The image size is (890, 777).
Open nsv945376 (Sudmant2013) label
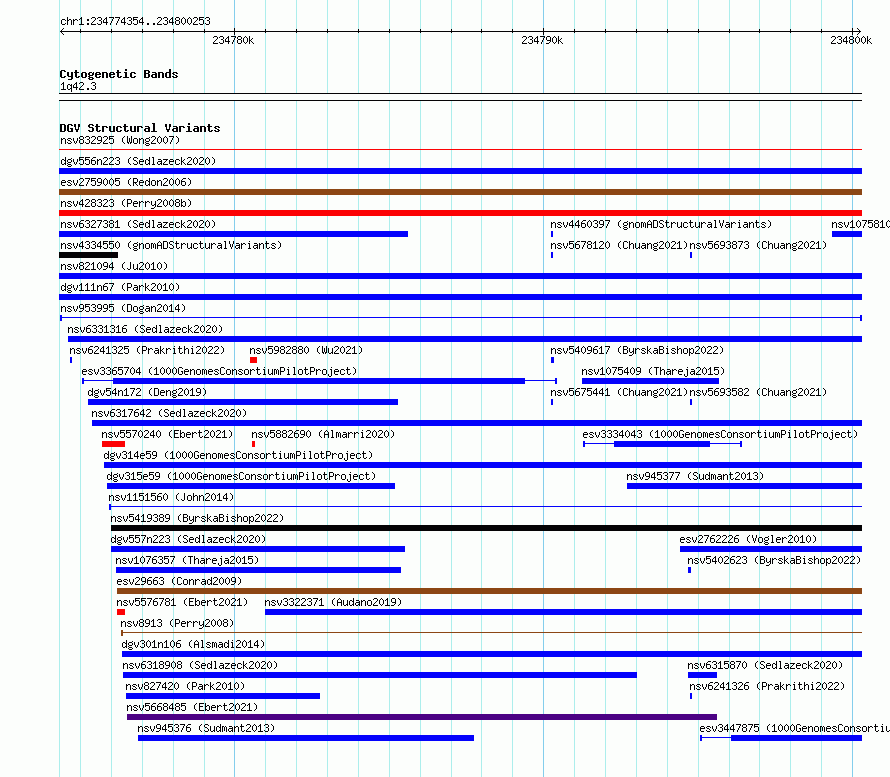point(206,728)
